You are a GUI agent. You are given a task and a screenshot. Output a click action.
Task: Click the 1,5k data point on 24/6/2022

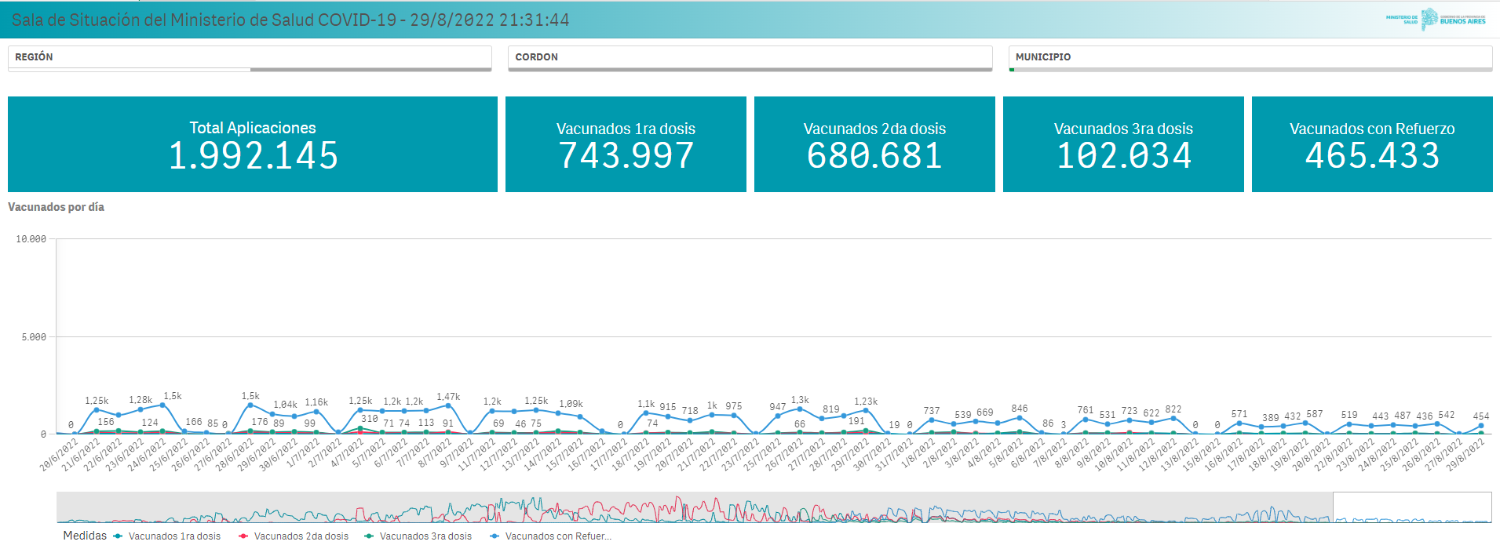click(162, 405)
